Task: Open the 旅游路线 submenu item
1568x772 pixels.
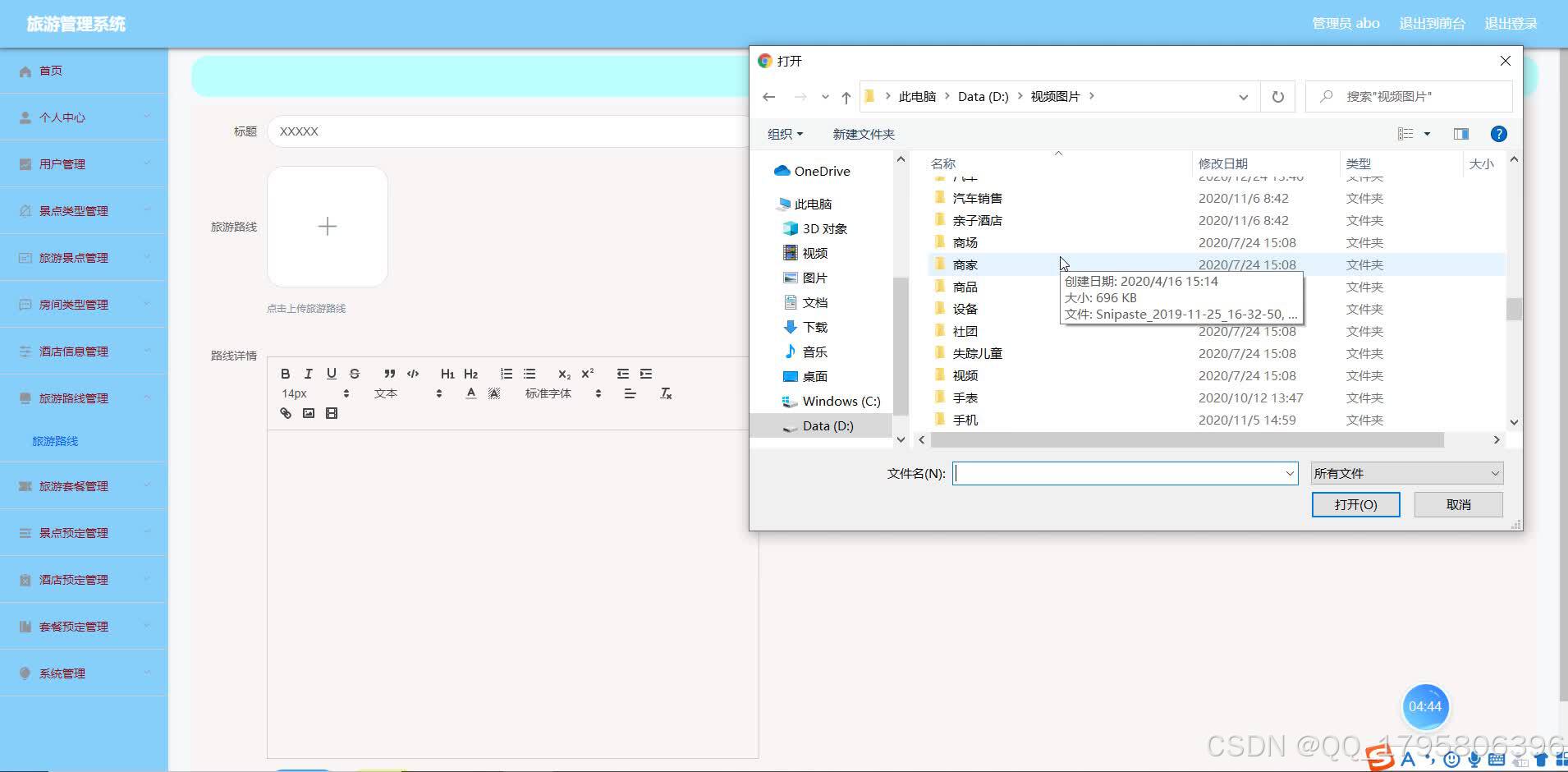Action: [55, 441]
